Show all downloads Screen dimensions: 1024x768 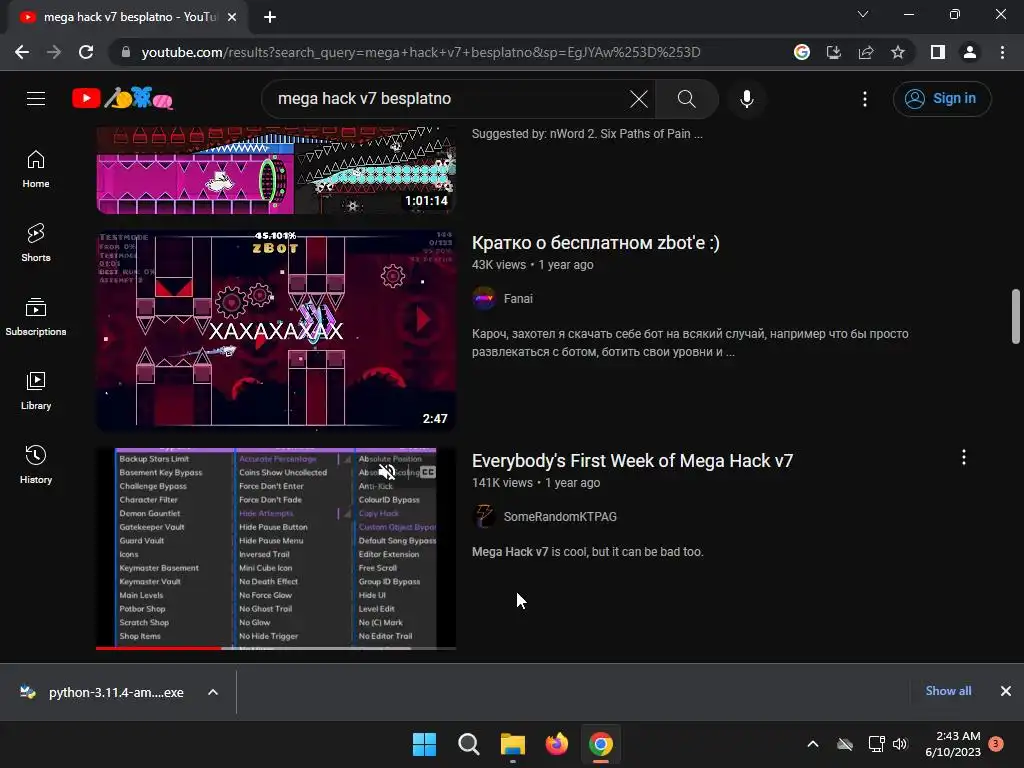pyautogui.click(x=948, y=691)
